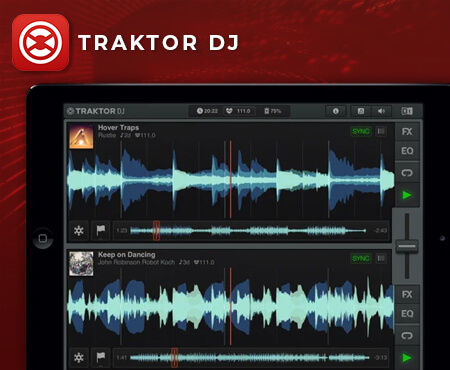Open cue points flag on Hover Traps deck
The image size is (450, 370).
pyautogui.click(x=100, y=230)
